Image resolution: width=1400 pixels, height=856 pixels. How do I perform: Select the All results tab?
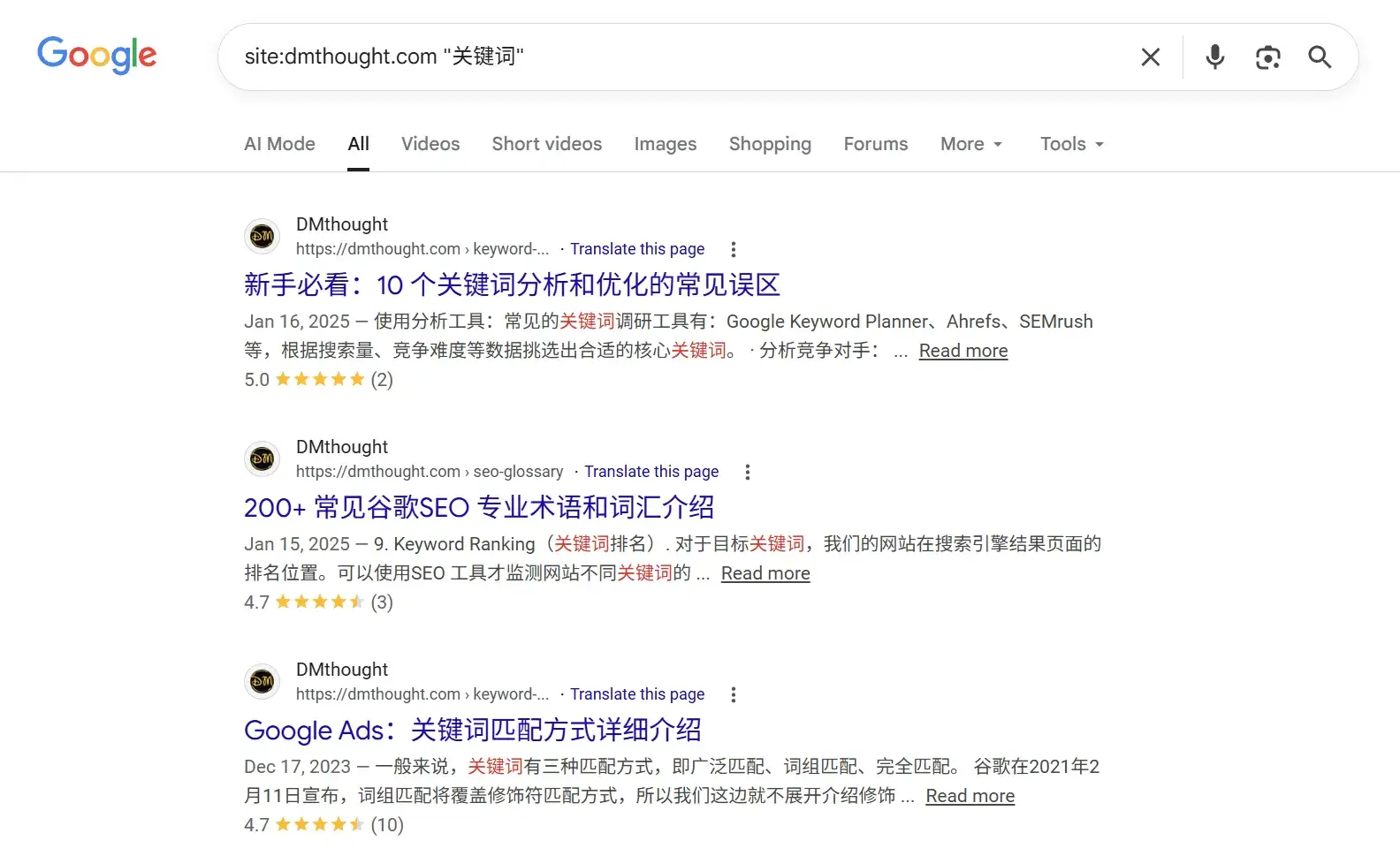[x=358, y=144]
